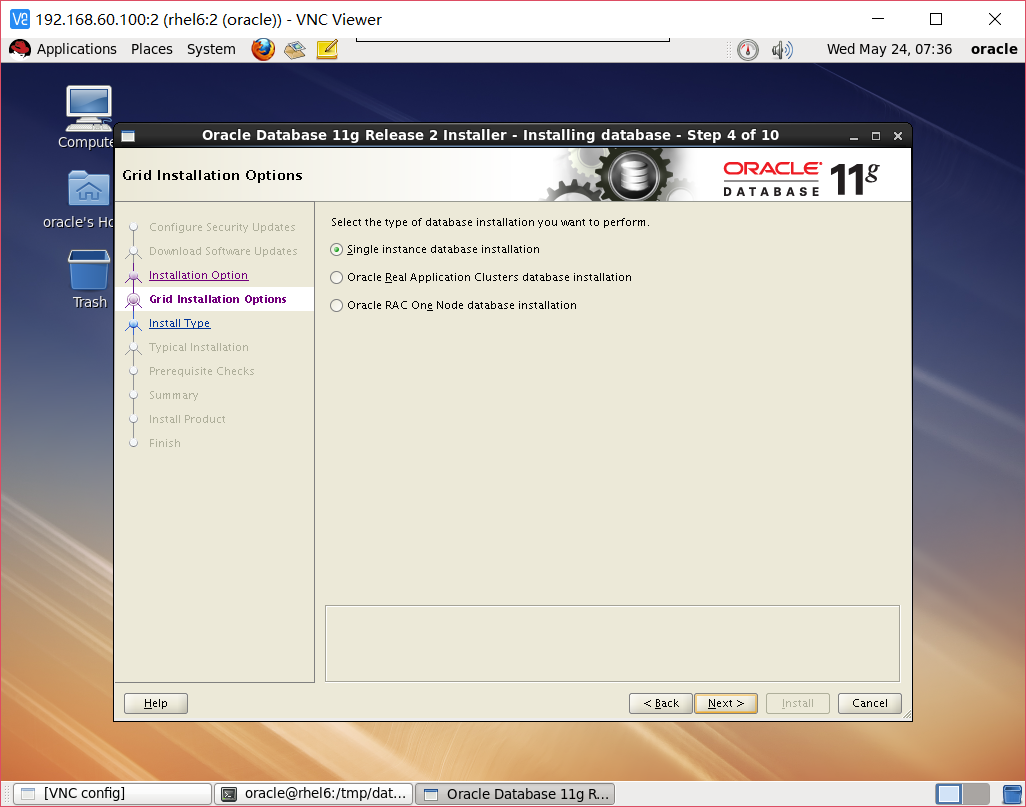1026x807 pixels.
Task: Select Oracle RAC One Node database installation
Action: coord(336,305)
